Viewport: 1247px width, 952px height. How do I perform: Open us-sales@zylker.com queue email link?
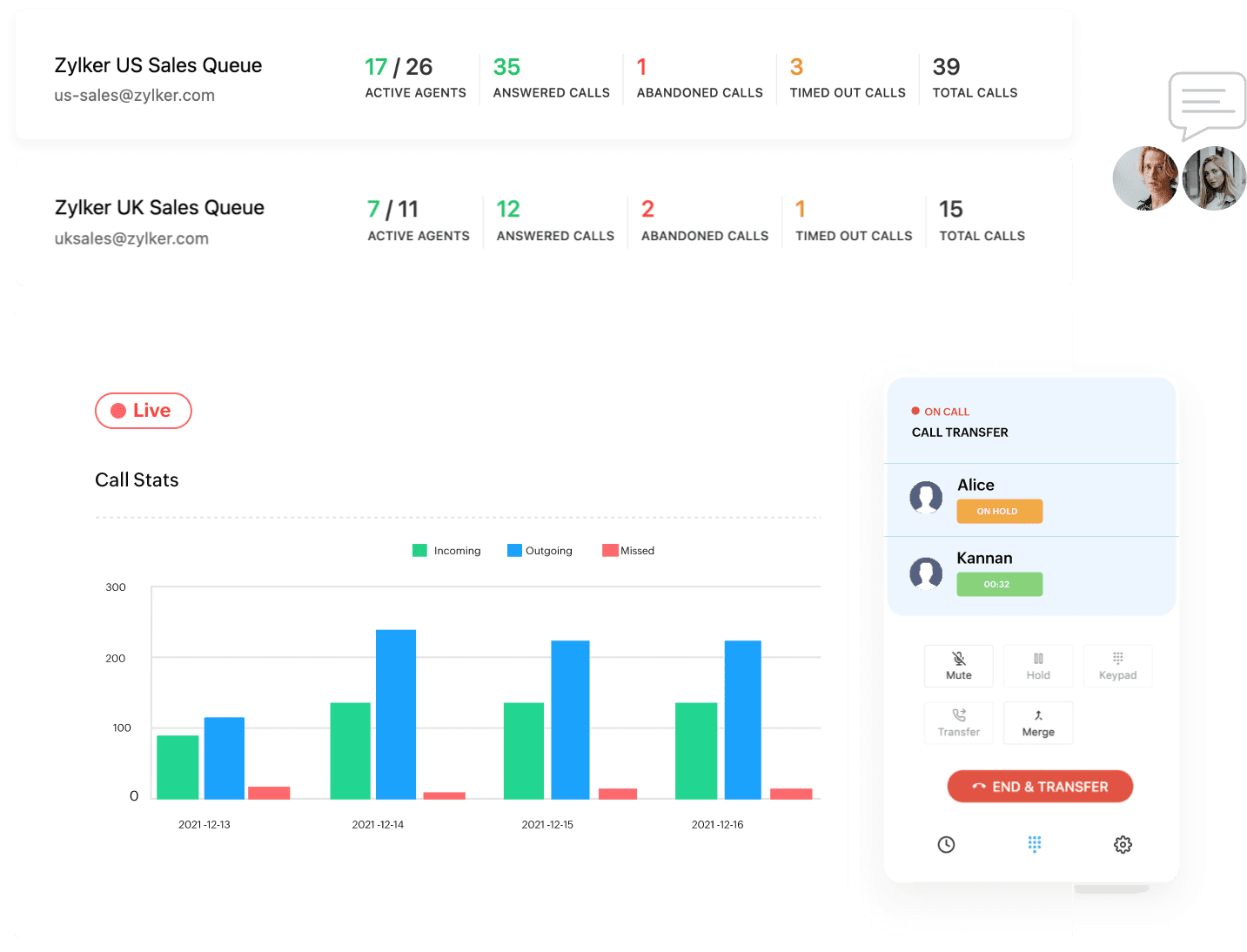(x=134, y=95)
